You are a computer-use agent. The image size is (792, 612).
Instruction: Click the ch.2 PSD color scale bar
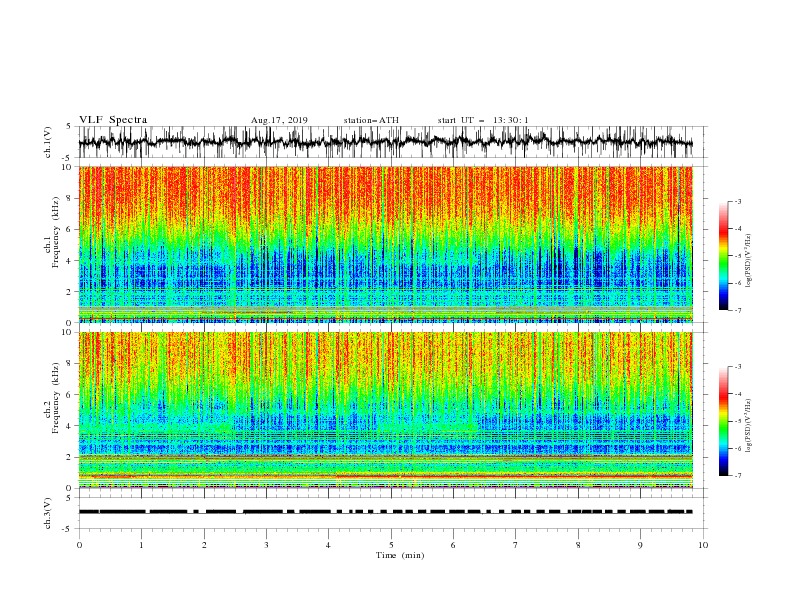[x=724, y=421]
